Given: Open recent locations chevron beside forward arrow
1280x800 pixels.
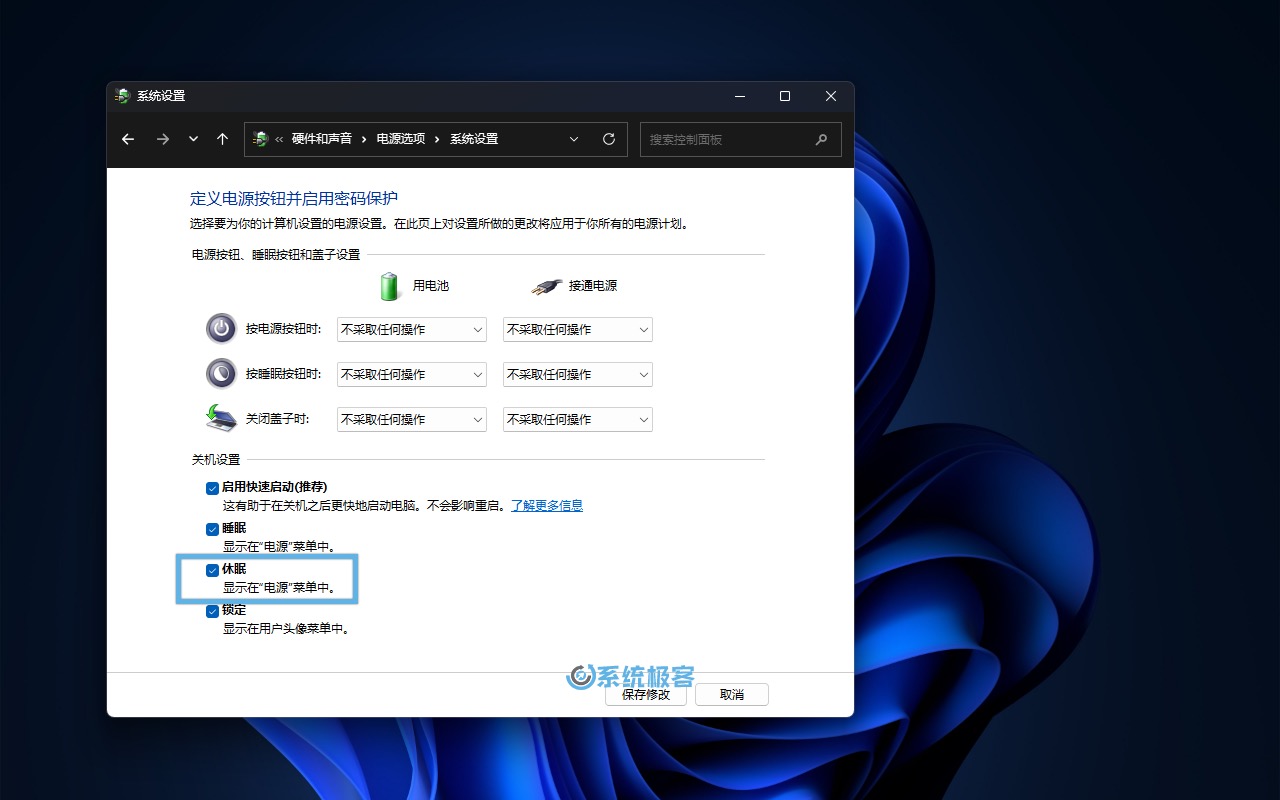Looking at the screenshot, I should (x=193, y=139).
